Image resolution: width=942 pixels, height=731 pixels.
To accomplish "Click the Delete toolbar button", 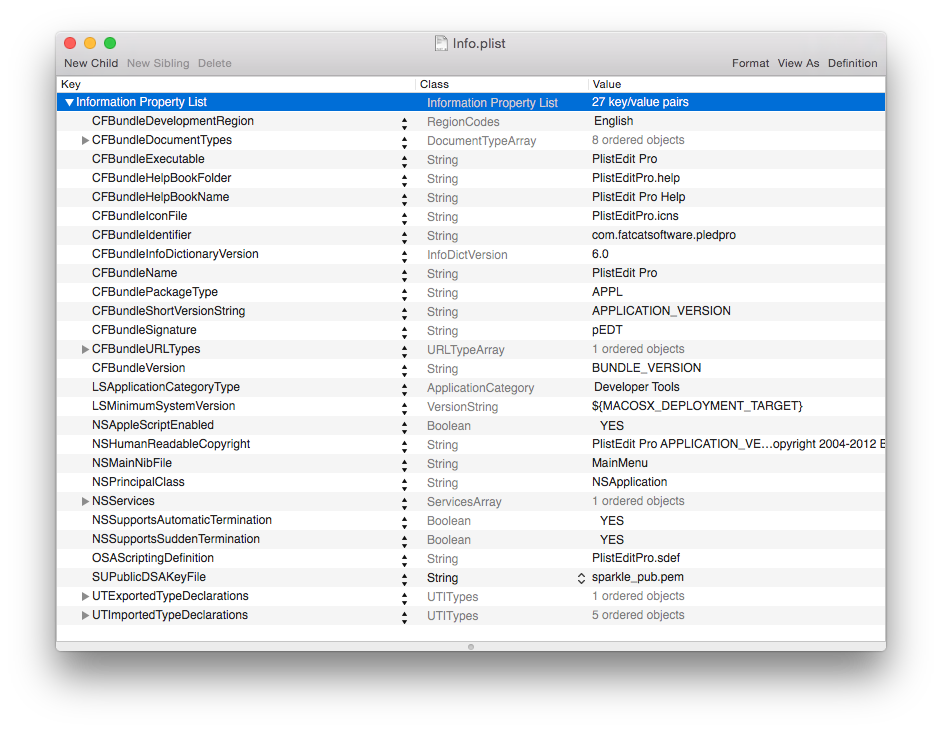I will (214, 63).
